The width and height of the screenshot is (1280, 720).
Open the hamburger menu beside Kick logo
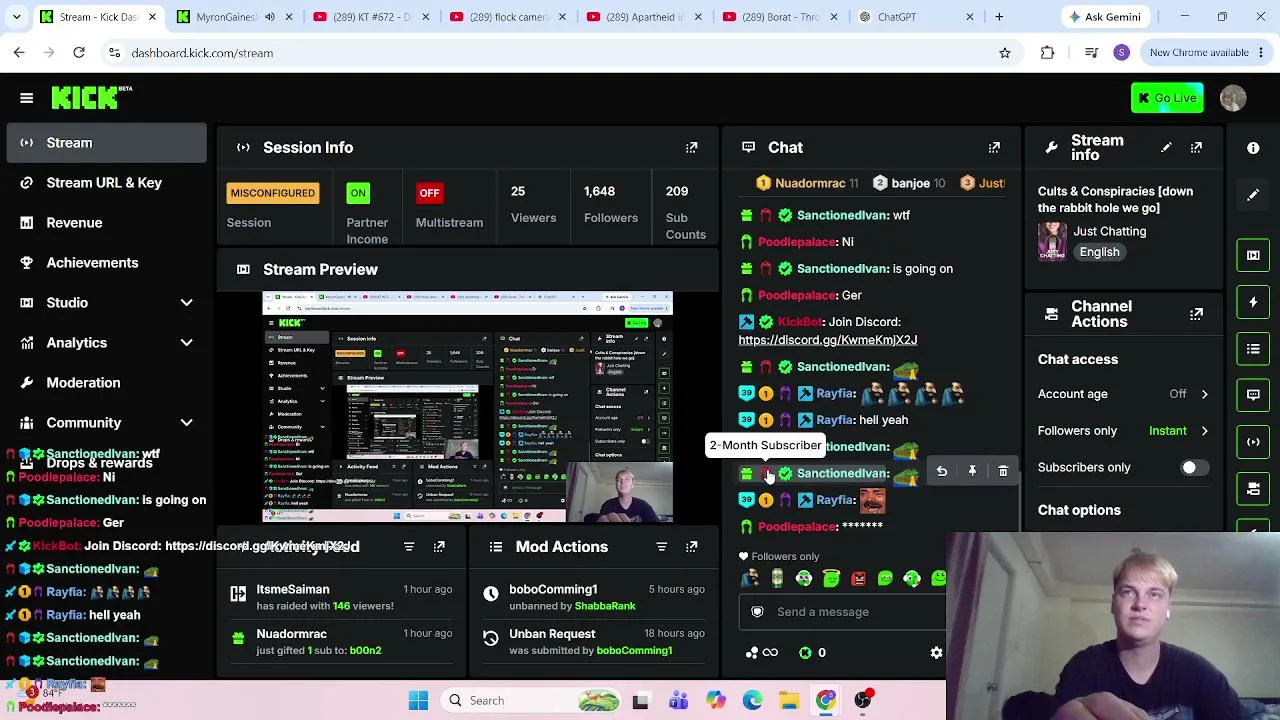pos(27,98)
